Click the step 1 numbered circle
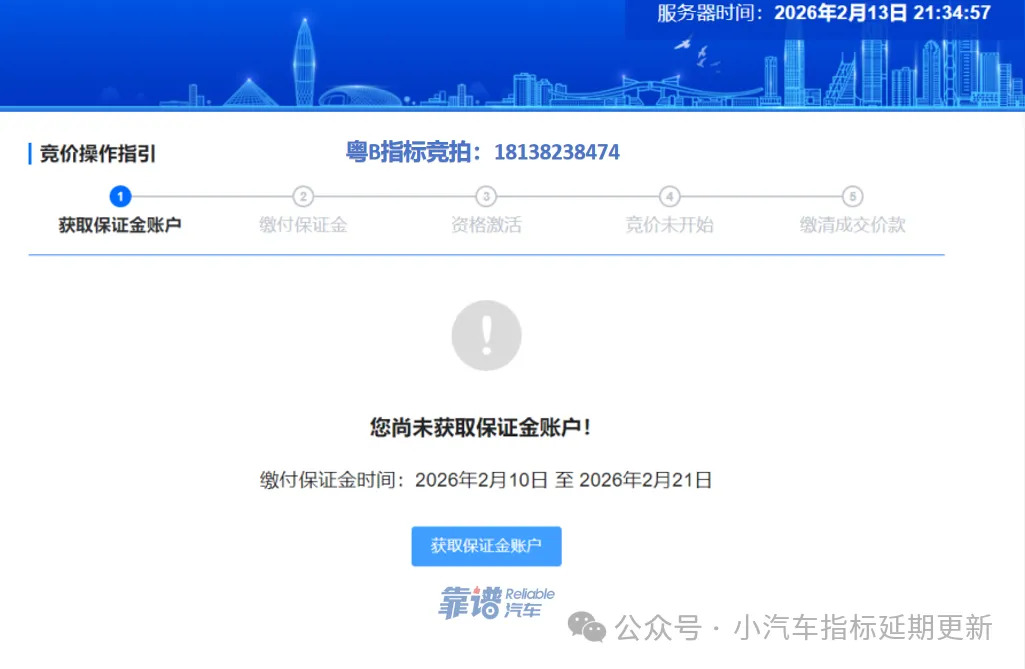Image resolution: width=1025 pixels, height=669 pixels. click(120, 197)
